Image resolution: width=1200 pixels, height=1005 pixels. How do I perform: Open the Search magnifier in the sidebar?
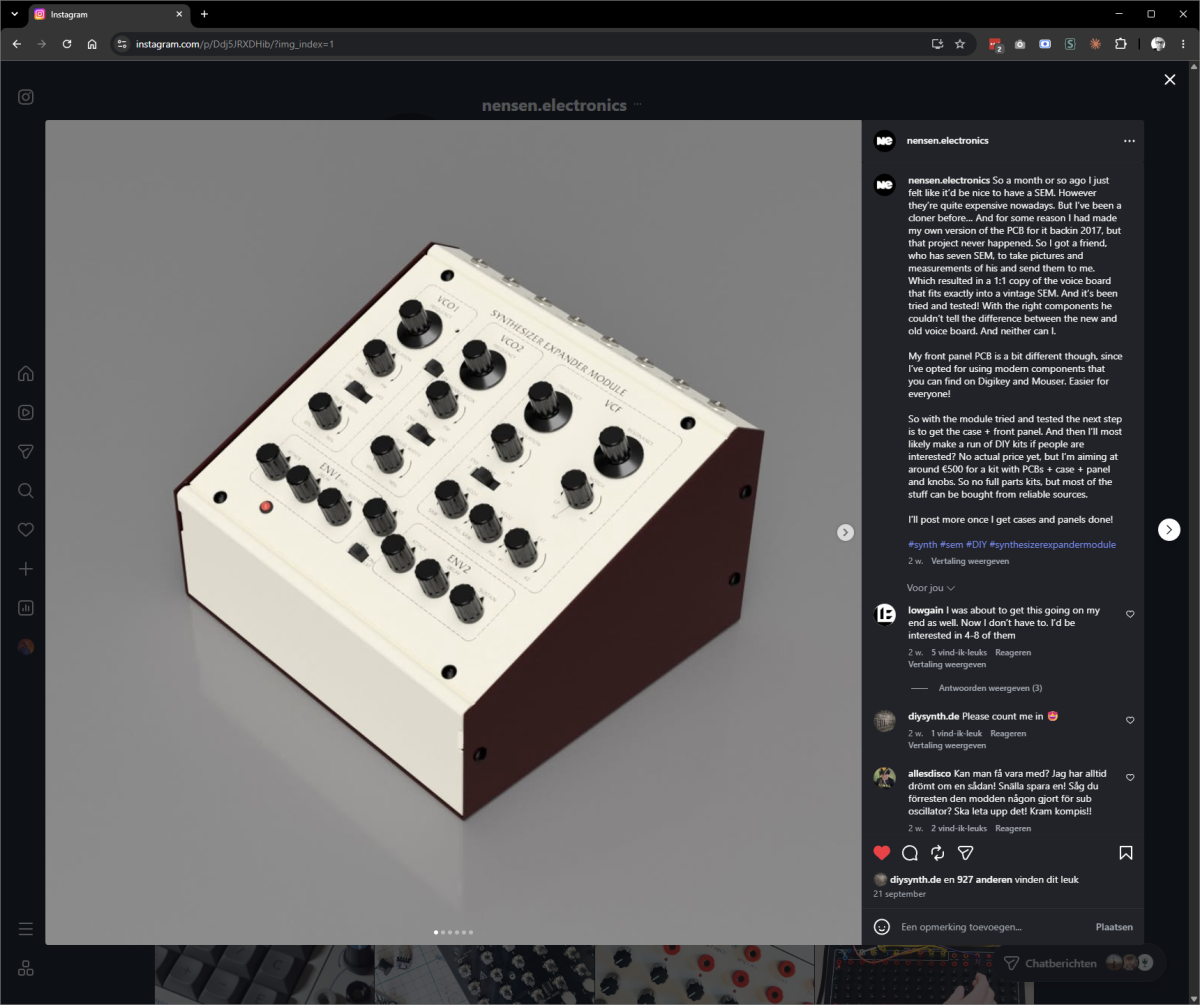pyautogui.click(x=26, y=490)
